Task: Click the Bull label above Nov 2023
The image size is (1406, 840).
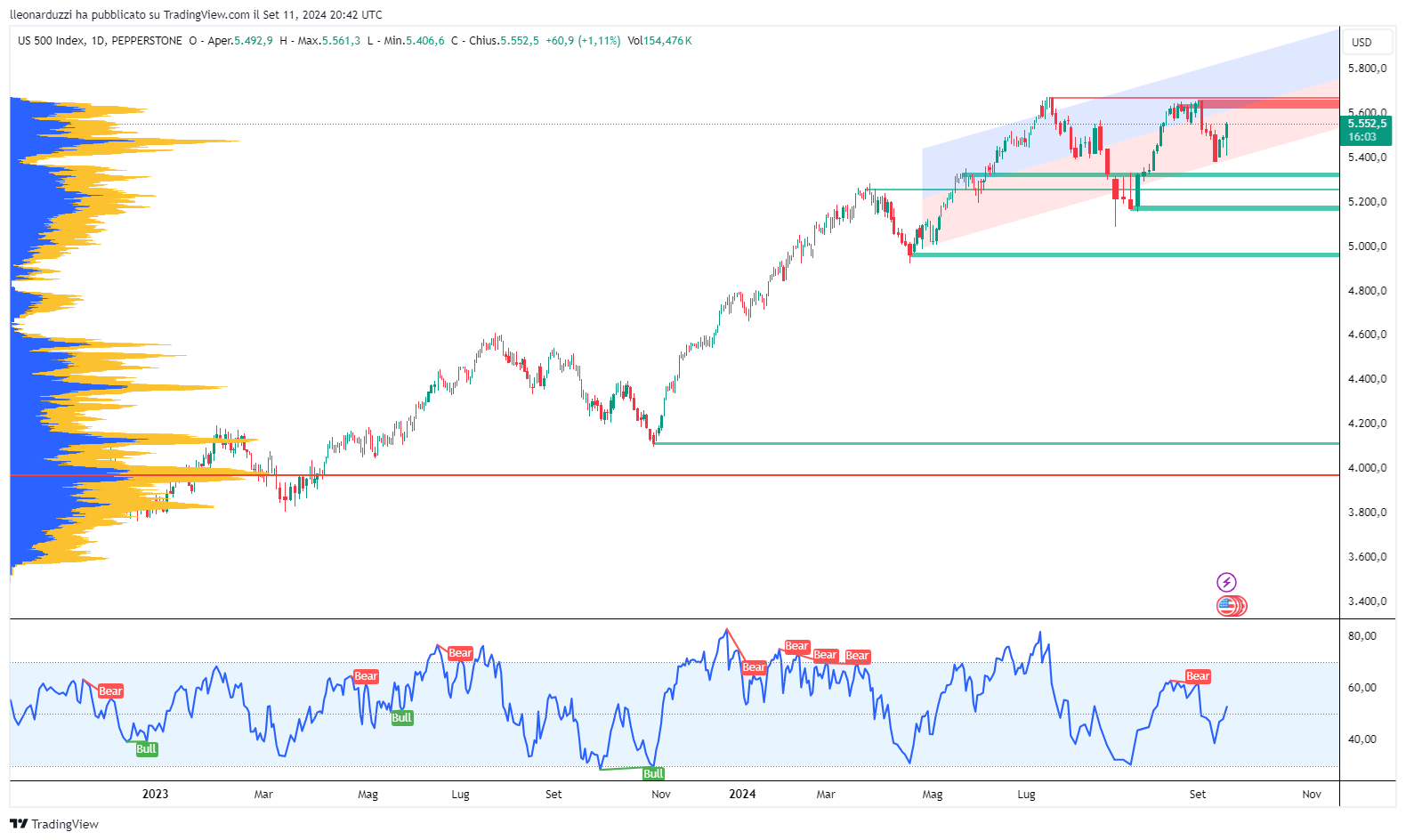Action: [653, 773]
